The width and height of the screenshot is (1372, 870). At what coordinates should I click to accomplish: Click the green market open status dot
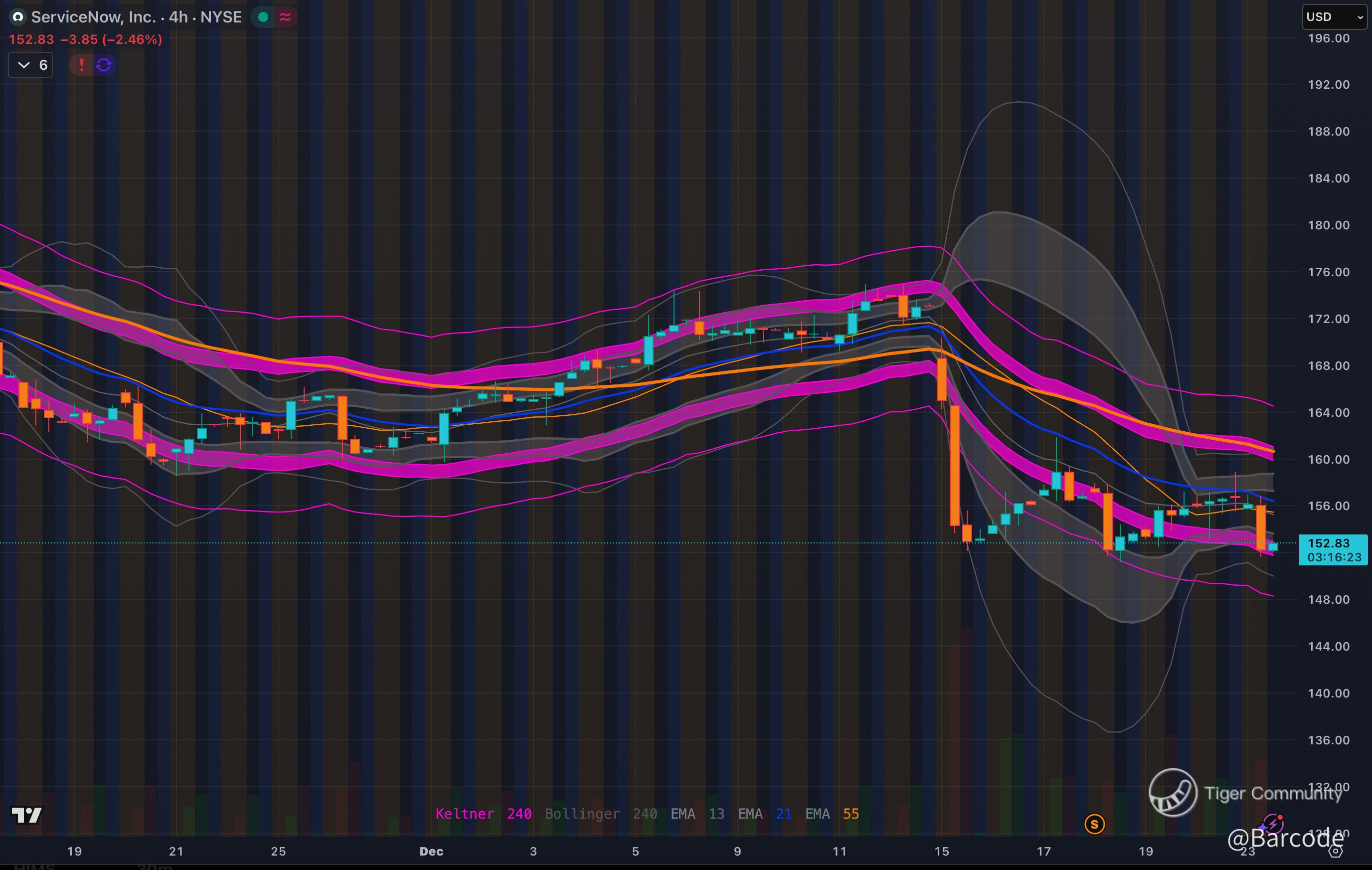click(x=263, y=17)
